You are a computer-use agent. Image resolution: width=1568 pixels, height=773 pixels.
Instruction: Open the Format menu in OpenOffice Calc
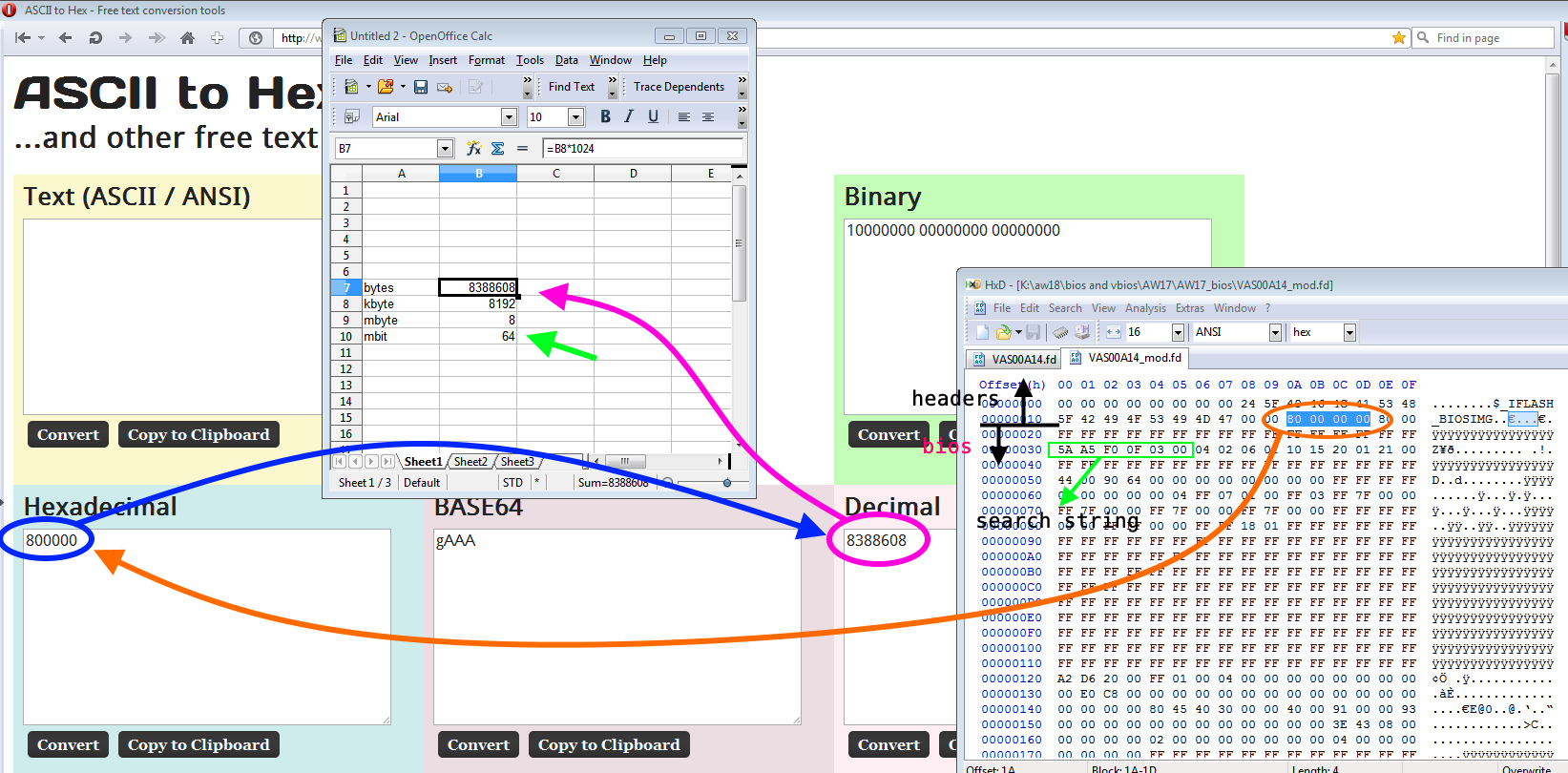coord(487,60)
